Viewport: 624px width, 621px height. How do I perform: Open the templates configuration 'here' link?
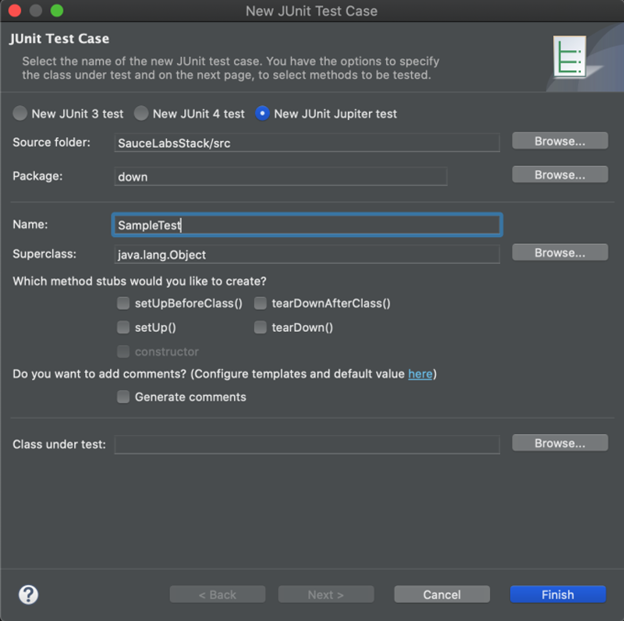420,374
